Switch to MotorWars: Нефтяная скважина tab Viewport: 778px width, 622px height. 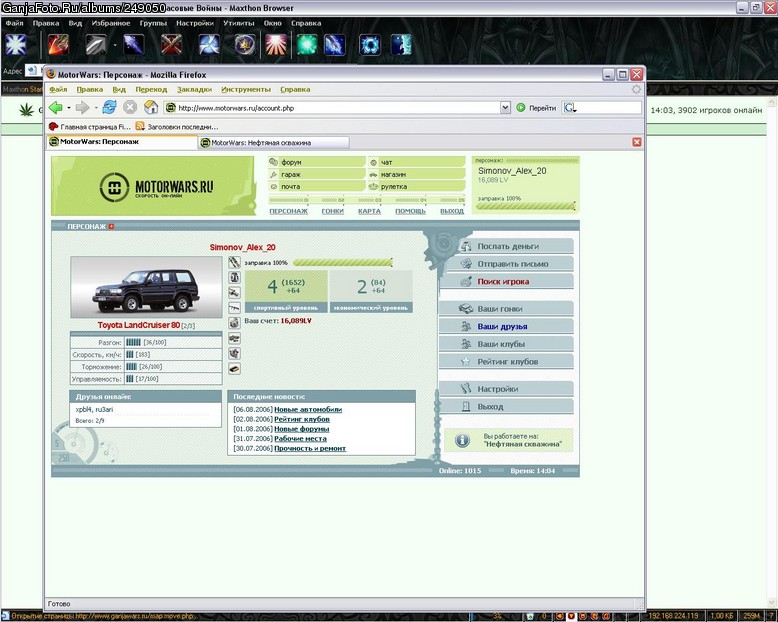coord(273,142)
